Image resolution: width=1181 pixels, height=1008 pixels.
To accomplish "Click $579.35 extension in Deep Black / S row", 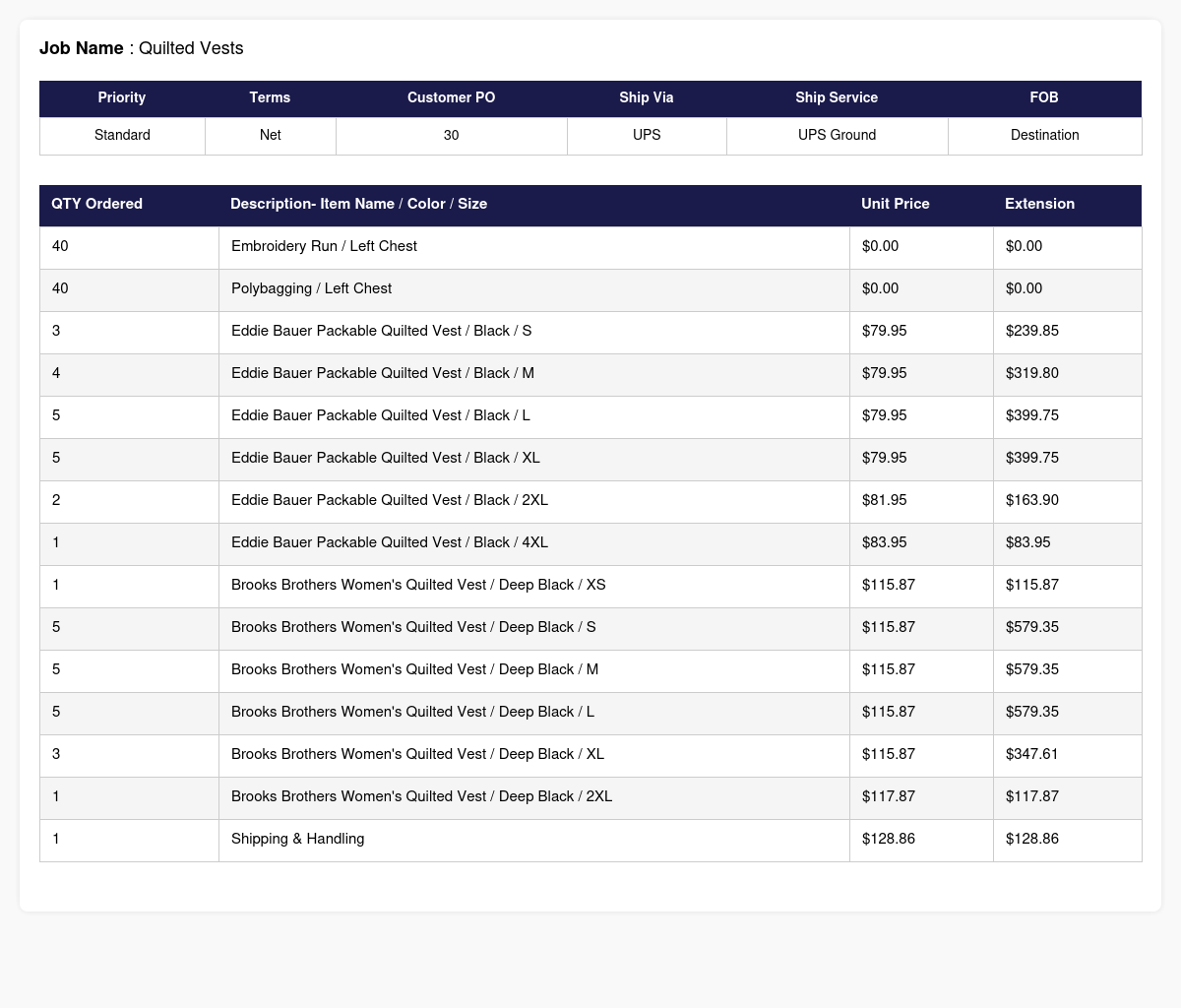I will (x=1032, y=627).
